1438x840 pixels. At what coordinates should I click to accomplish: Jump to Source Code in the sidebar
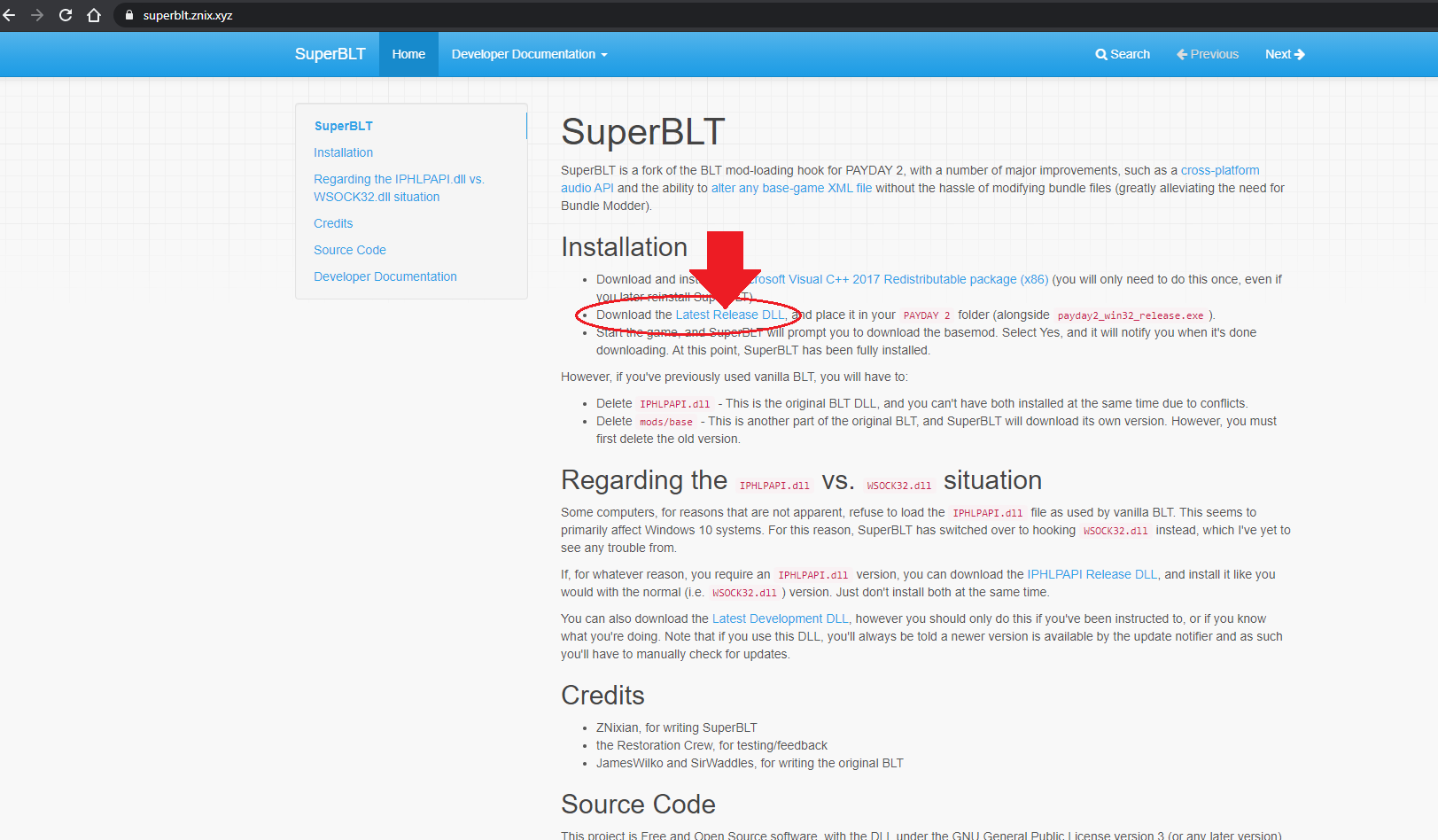pos(350,250)
